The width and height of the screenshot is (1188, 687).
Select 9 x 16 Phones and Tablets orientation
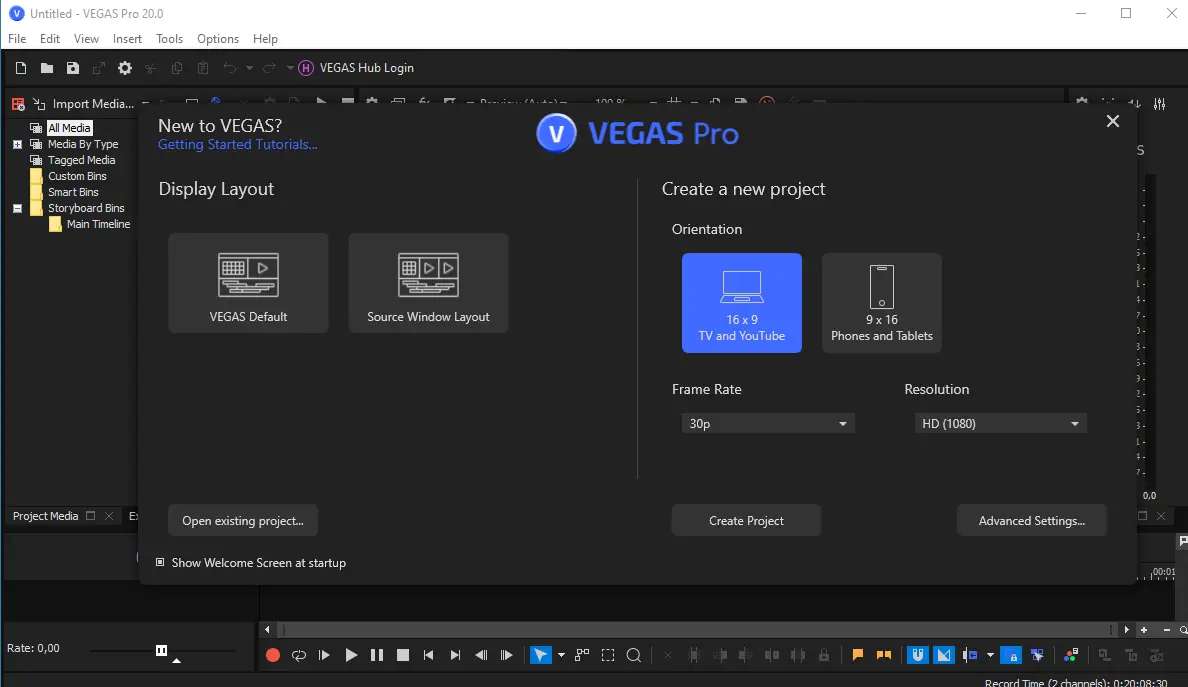882,303
